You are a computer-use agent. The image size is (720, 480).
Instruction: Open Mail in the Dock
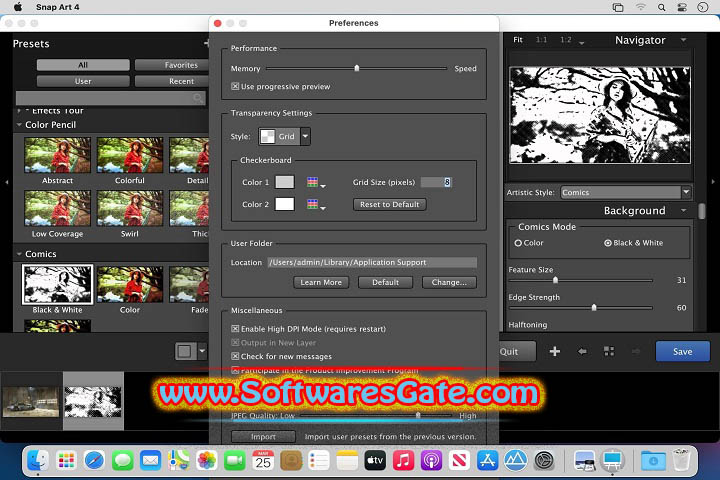[x=150, y=460]
